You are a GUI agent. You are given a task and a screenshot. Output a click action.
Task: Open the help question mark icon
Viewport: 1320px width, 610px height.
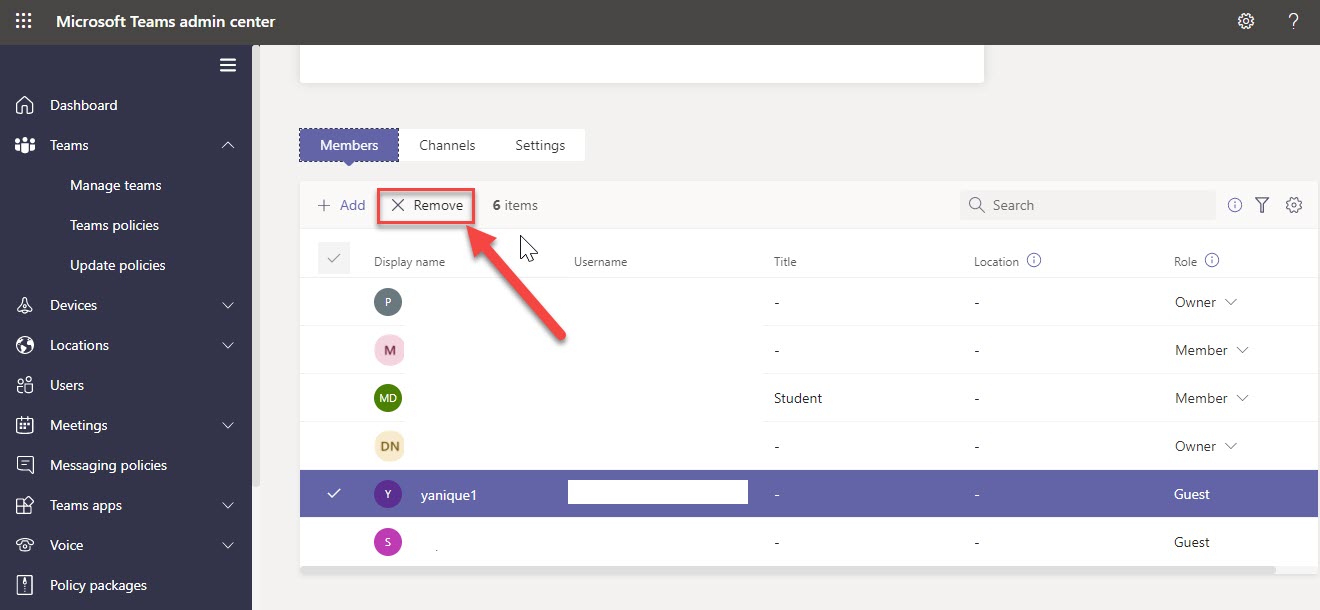pyautogui.click(x=1293, y=21)
